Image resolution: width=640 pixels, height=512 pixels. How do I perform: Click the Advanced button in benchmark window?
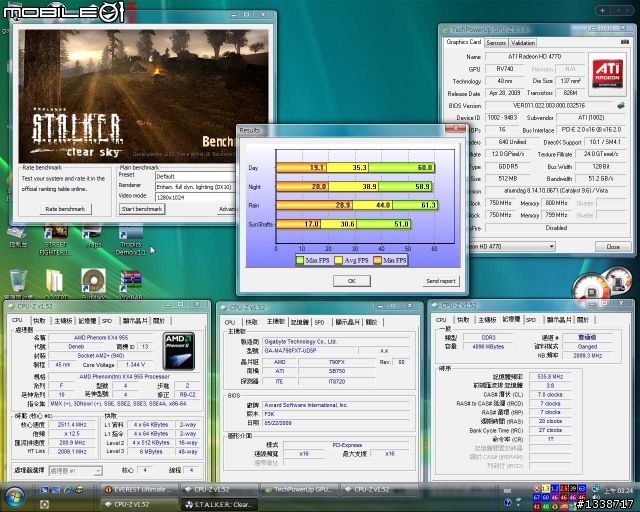pos(227,209)
